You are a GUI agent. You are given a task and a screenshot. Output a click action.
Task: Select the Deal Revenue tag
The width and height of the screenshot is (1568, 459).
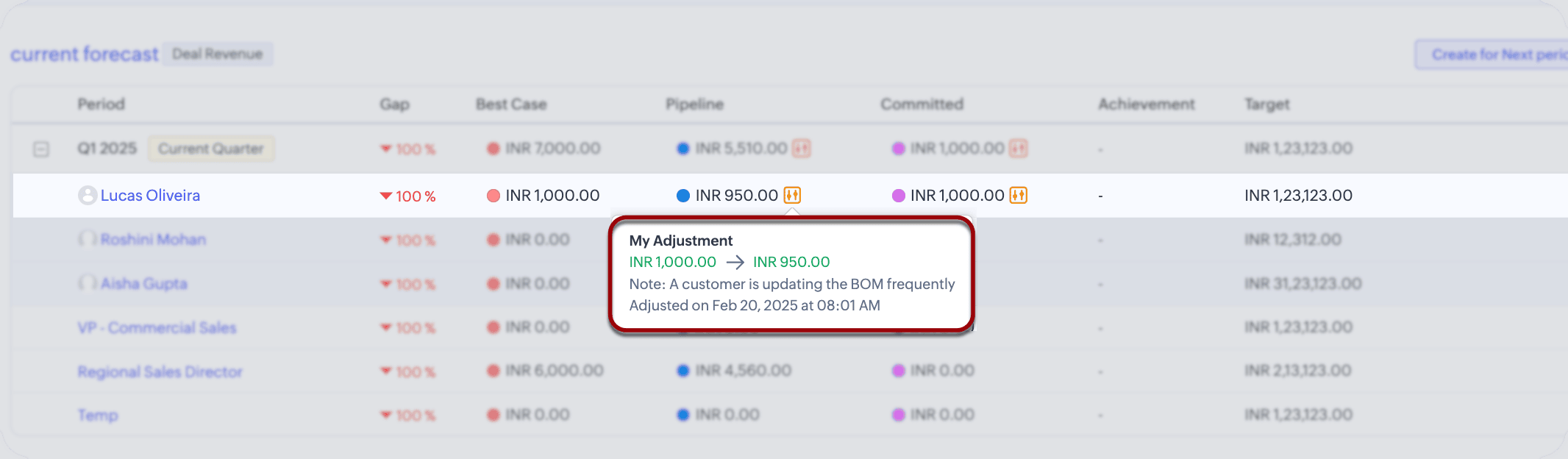click(x=217, y=54)
